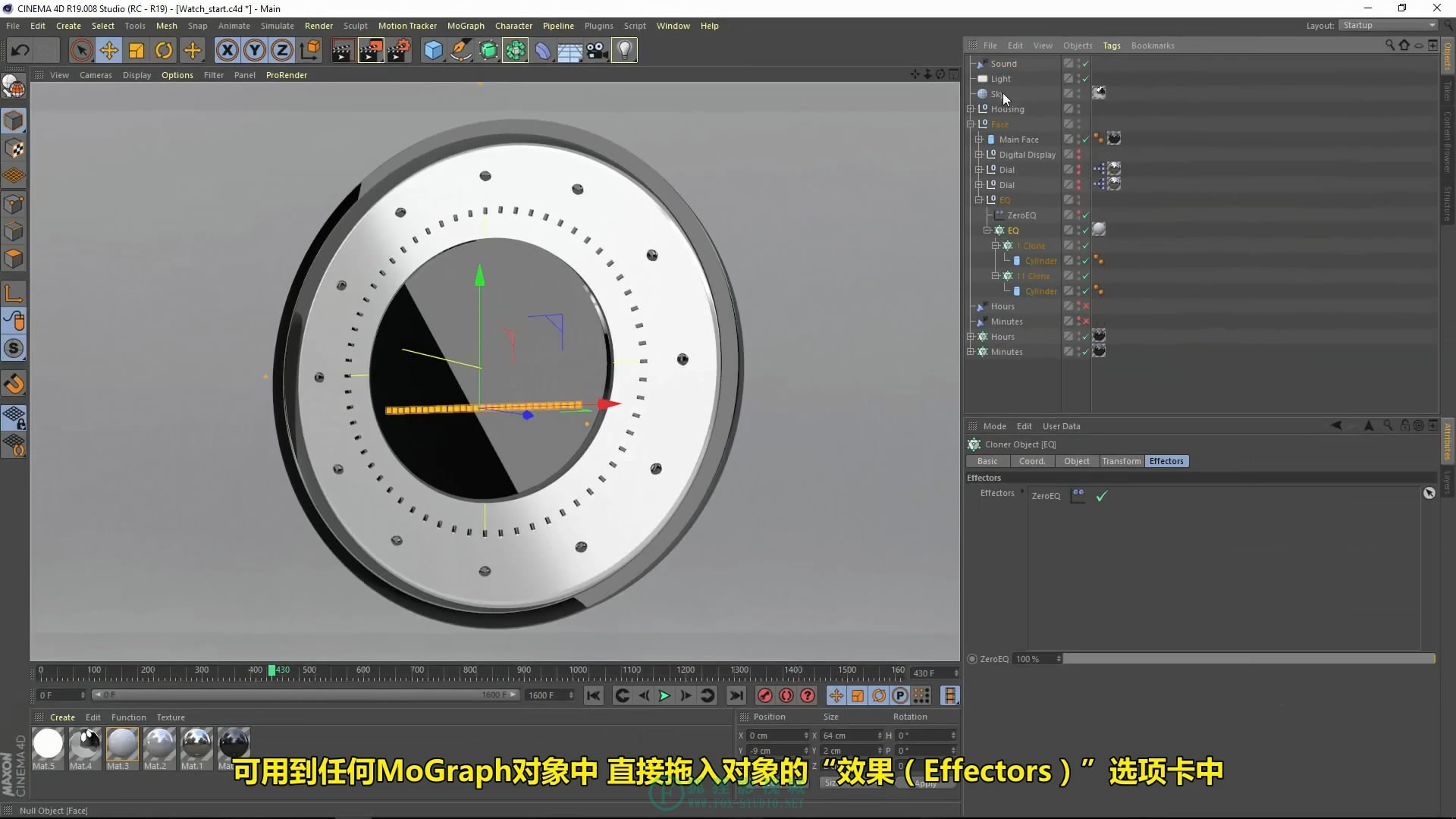1456x819 pixels.
Task: Click the Undo arrow icon
Action: 20,51
